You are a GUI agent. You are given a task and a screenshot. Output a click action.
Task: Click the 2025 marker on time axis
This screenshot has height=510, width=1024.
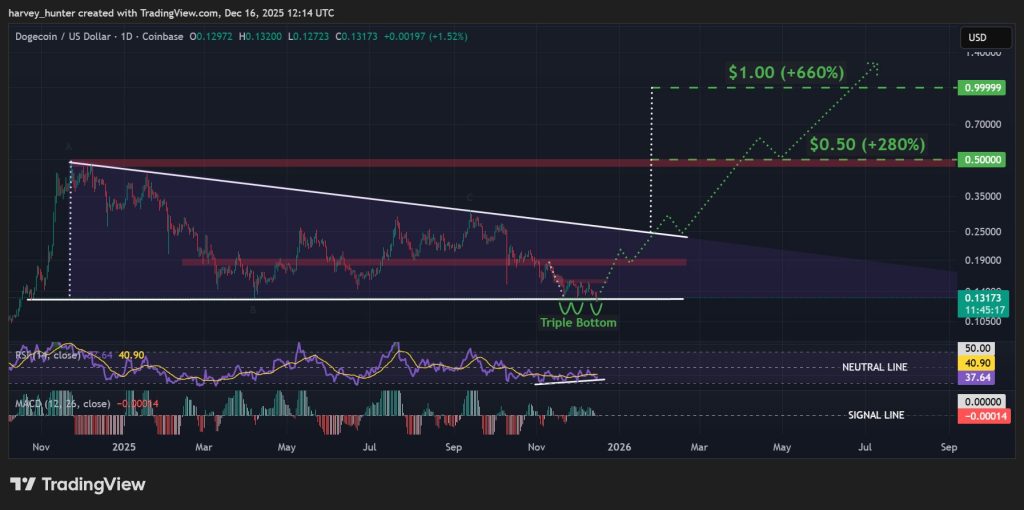(124, 446)
